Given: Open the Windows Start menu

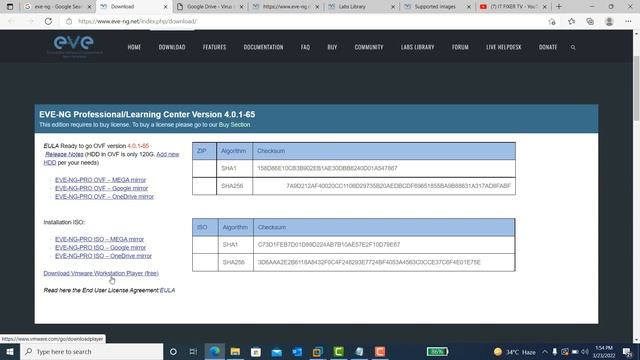Looking at the screenshot, I should click(10, 351).
